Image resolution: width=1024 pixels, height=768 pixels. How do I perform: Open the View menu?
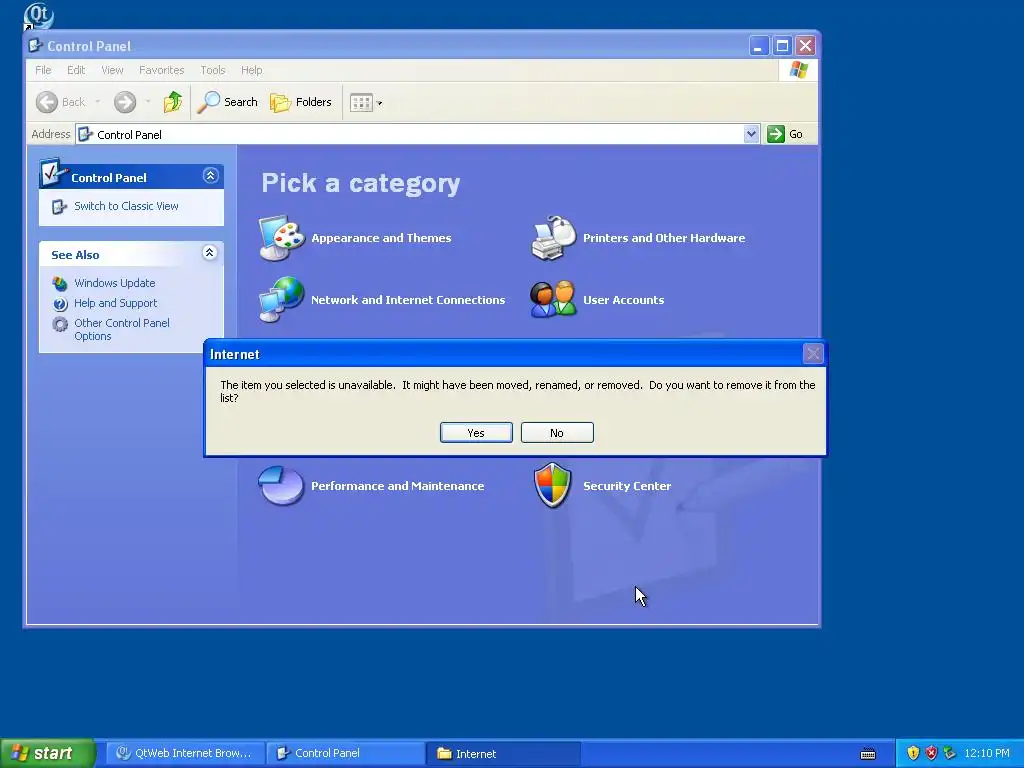pos(112,70)
